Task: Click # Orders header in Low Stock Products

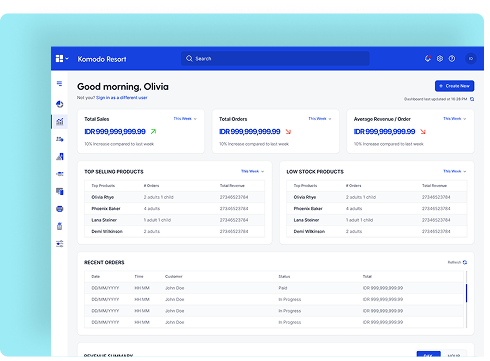Action: 353,186
